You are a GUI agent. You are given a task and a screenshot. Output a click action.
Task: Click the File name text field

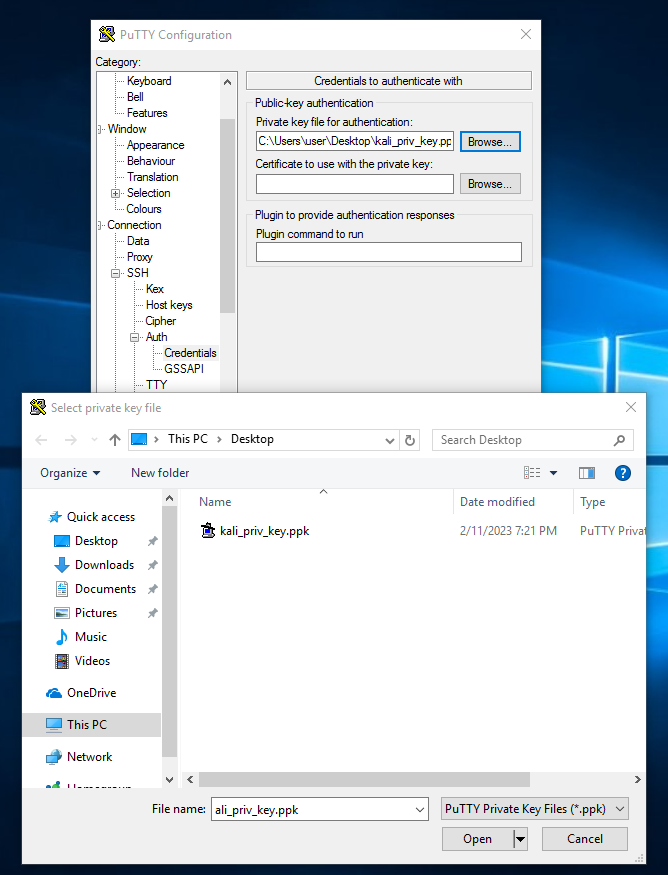point(313,810)
